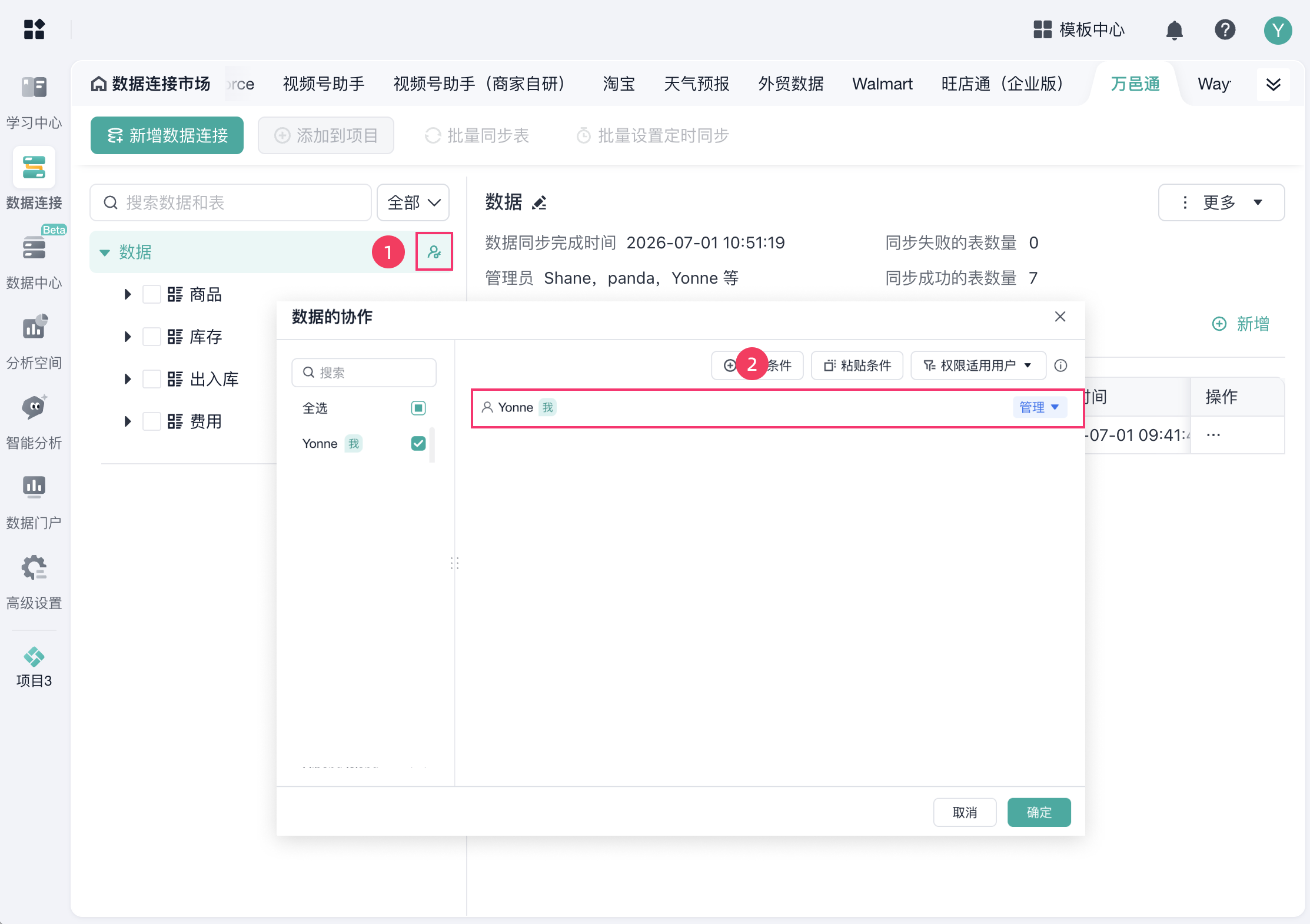This screenshot has height=924, width=1310.
Task: Expand the 商品 tree item
Action: 128,294
